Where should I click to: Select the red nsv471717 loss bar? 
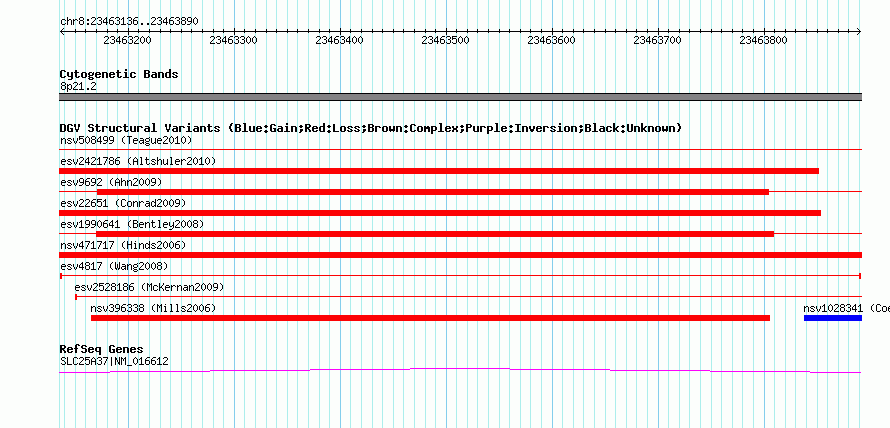point(460,255)
